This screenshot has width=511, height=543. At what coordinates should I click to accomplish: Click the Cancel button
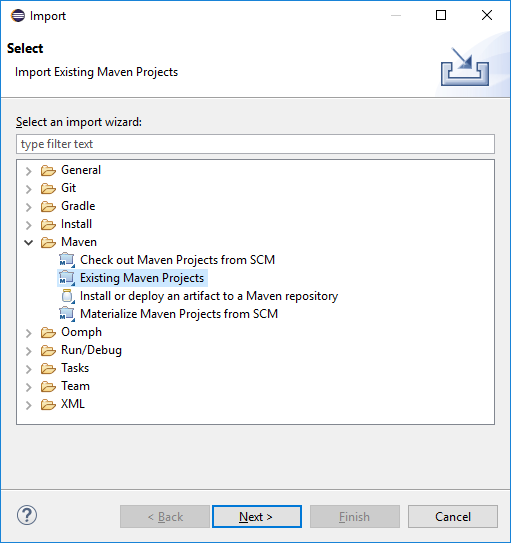(x=453, y=517)
